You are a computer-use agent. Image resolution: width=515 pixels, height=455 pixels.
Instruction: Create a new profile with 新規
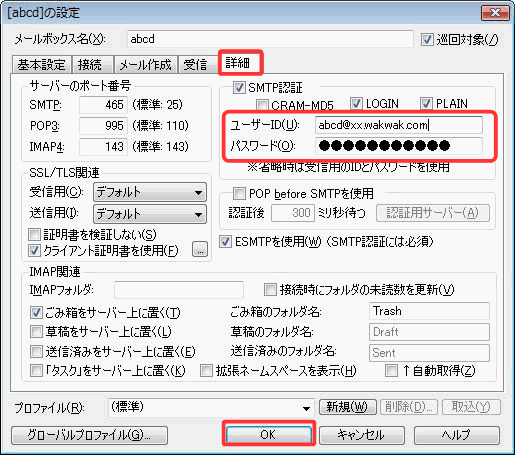click(x=348, y=407)
